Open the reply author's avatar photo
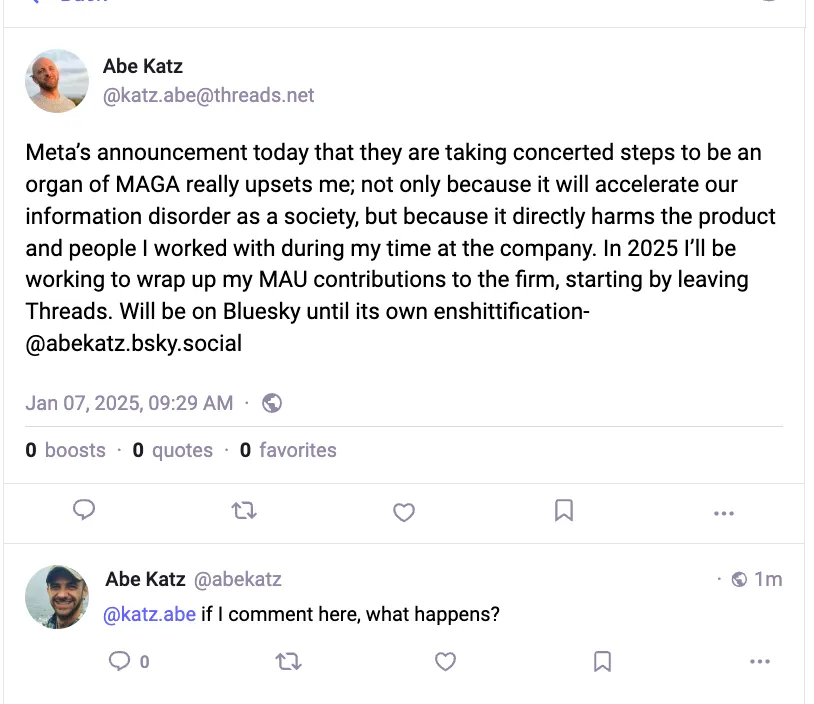Image resolution: width=814 pixels, height=704 pixels. point(57,597)
